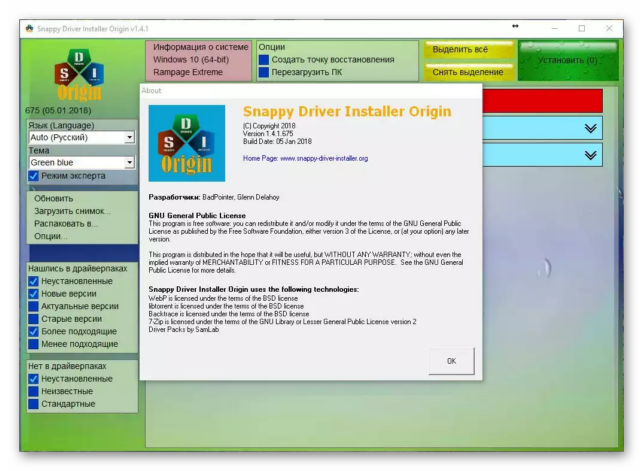Viewport: 643px width, 471px height.
Task: Toggle Неустановленные under Нет в драйверпаках
Action: 33,379
